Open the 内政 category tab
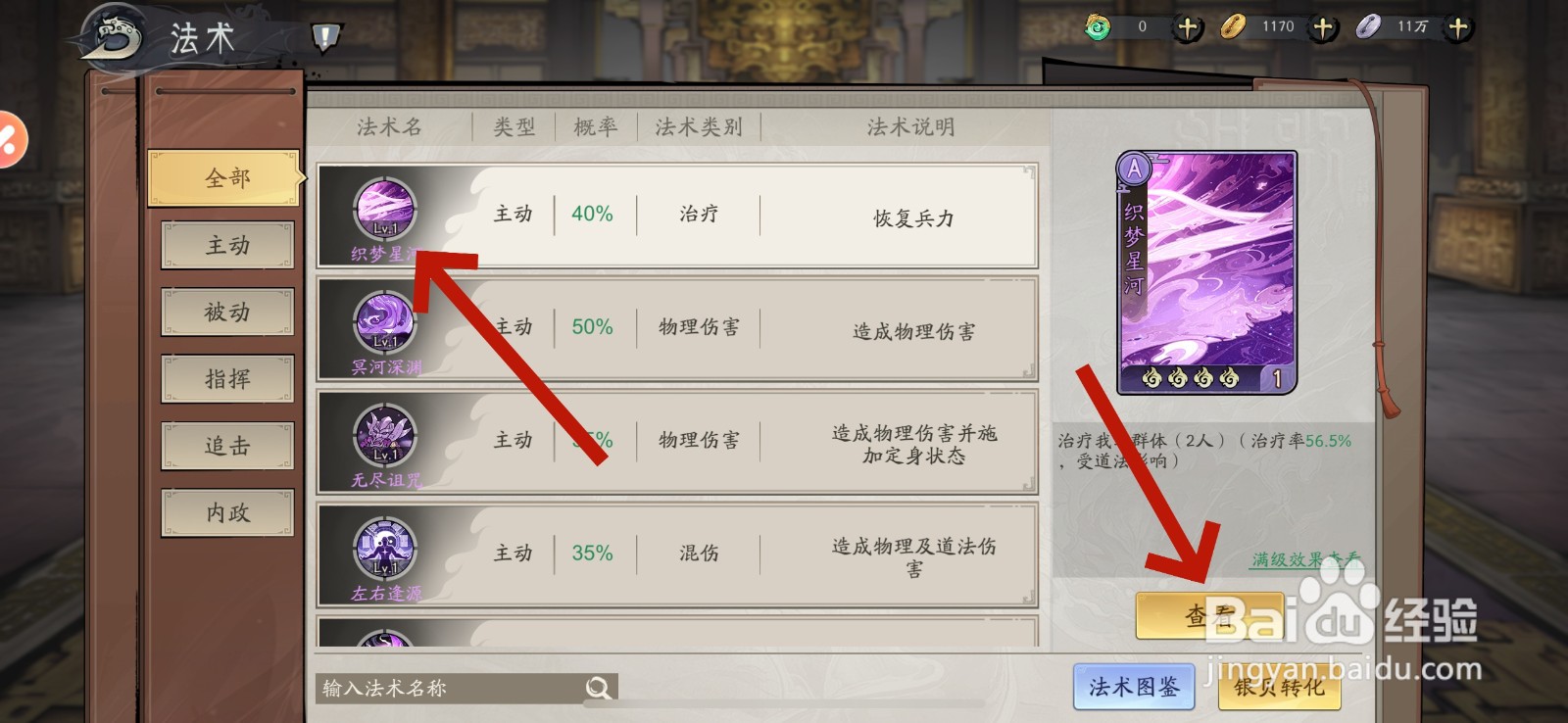Viewport: 1568px width, 723px height. pyautogui.click(x=227, y=512)
